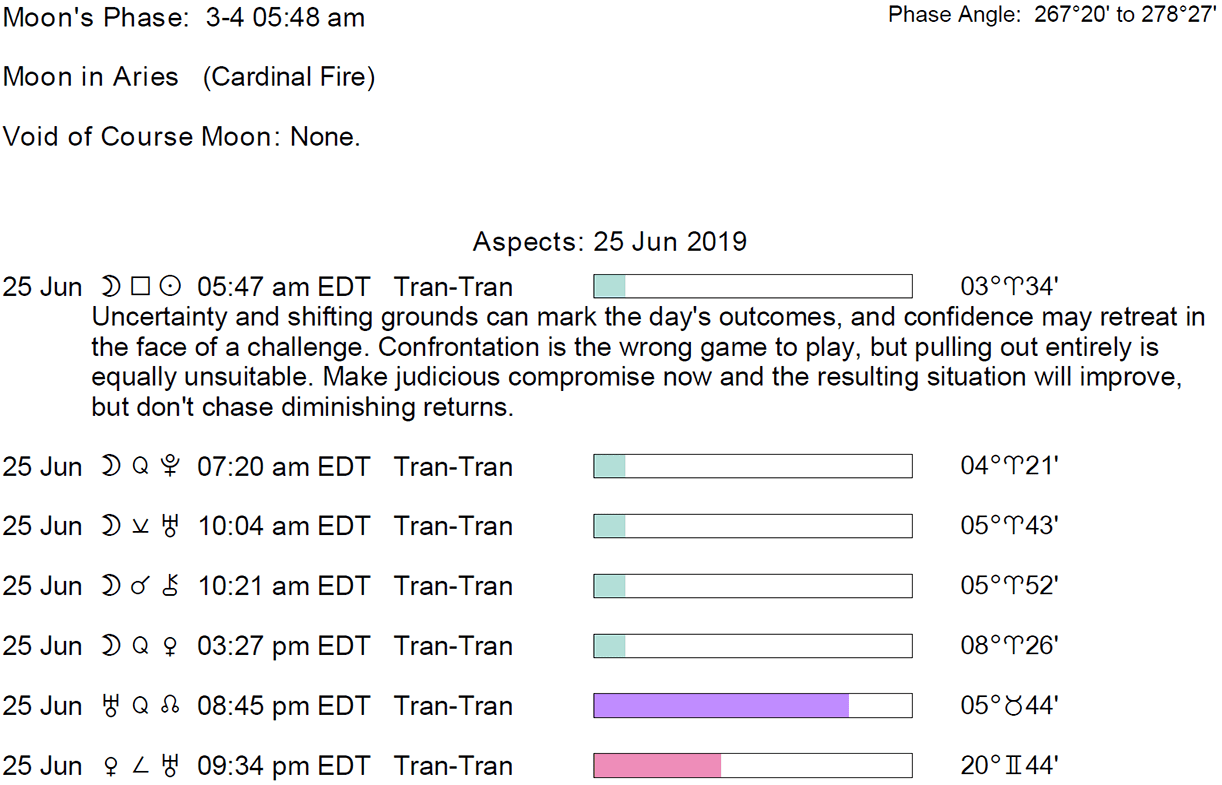The height and width of the screenshot is (785, 1222).
Task: Click the "Aspects: 25 Jun 2019" heading
Action: pos(609,242)
